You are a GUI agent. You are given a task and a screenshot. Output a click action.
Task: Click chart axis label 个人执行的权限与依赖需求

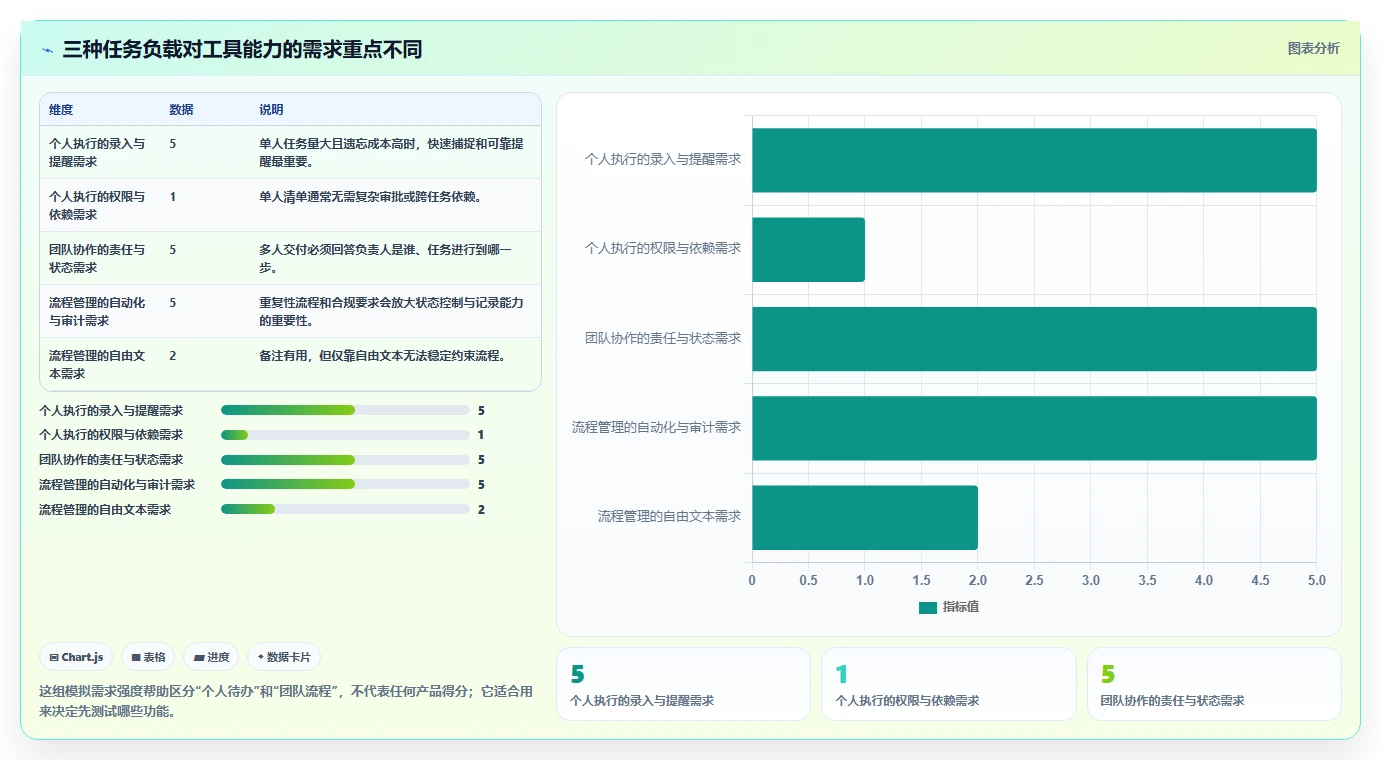[x=663, y=248]
